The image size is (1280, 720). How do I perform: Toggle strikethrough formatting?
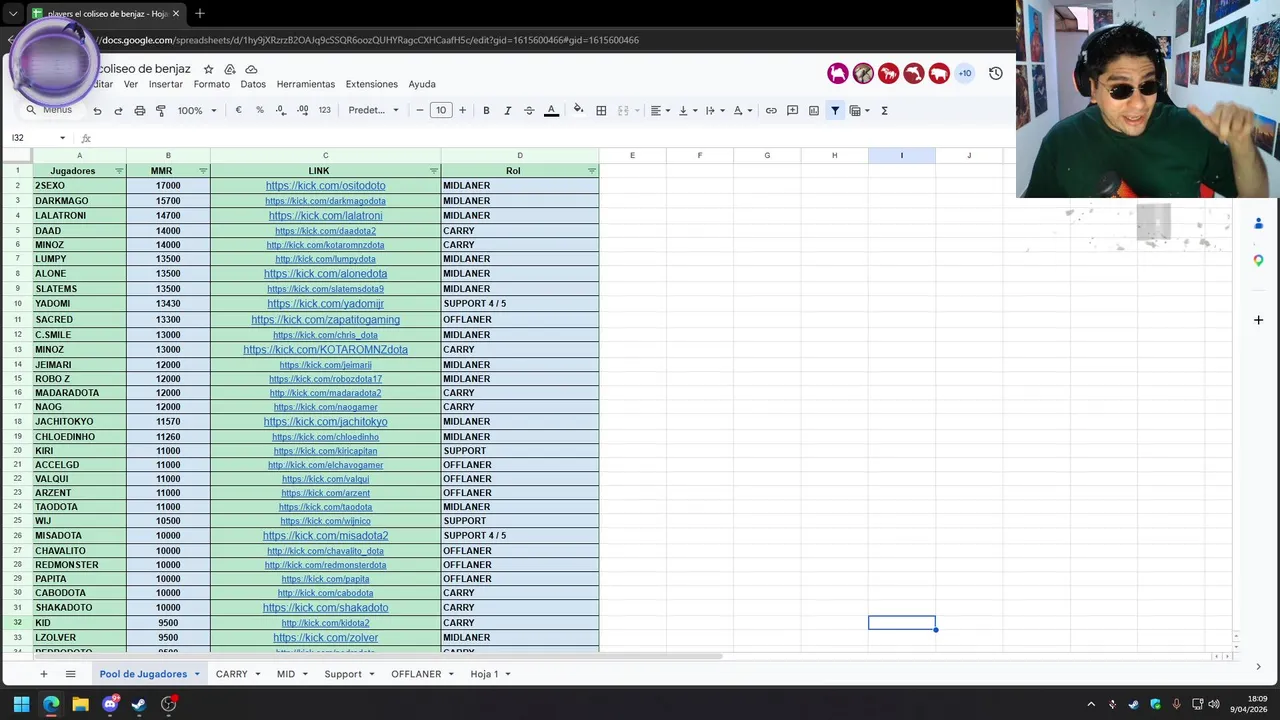point(529,111)
